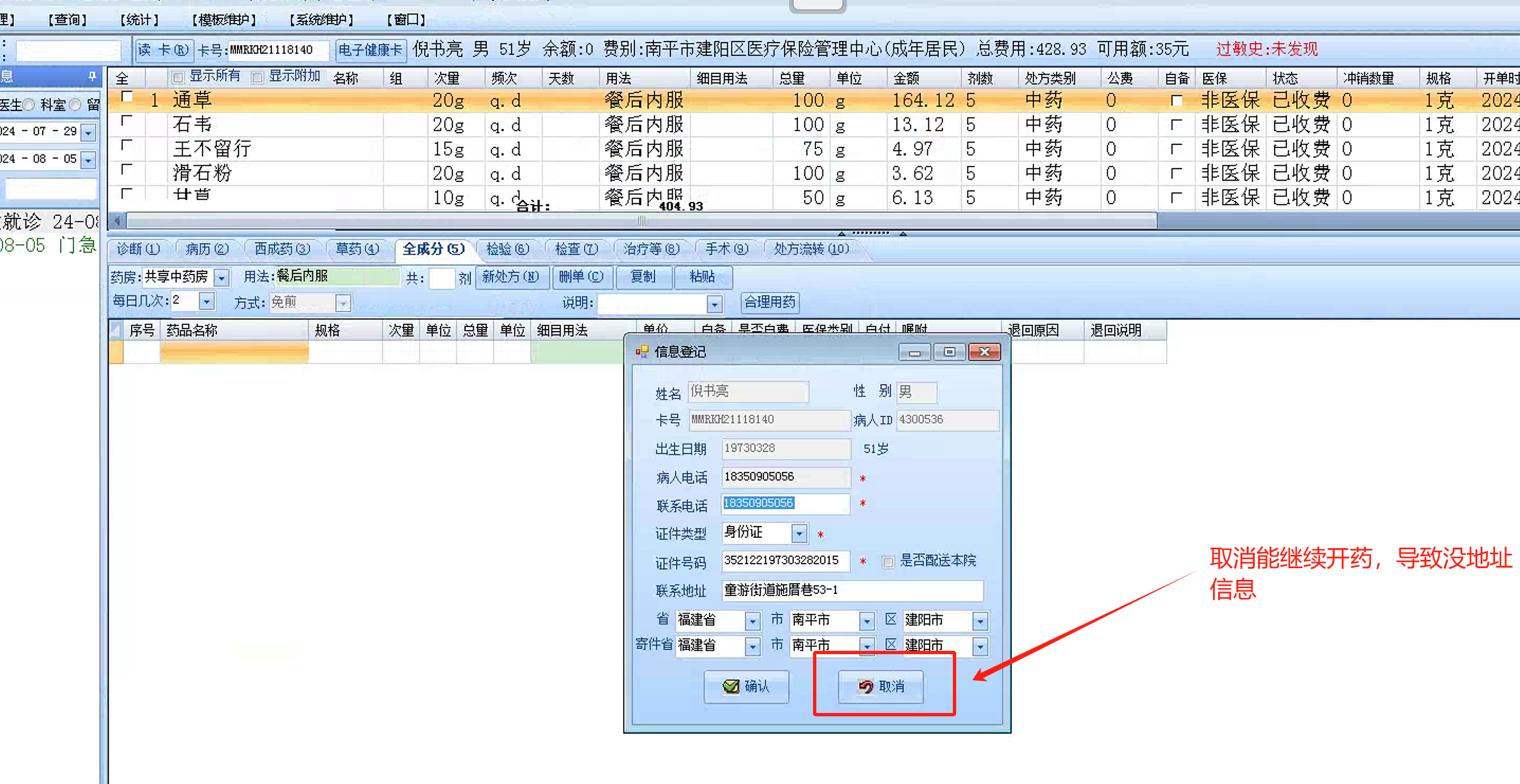This screenshot has width=1520, height=784.
Task: Enable the 显示所有 checkbox
Action: pyautogui.click(x=178, y=77)
